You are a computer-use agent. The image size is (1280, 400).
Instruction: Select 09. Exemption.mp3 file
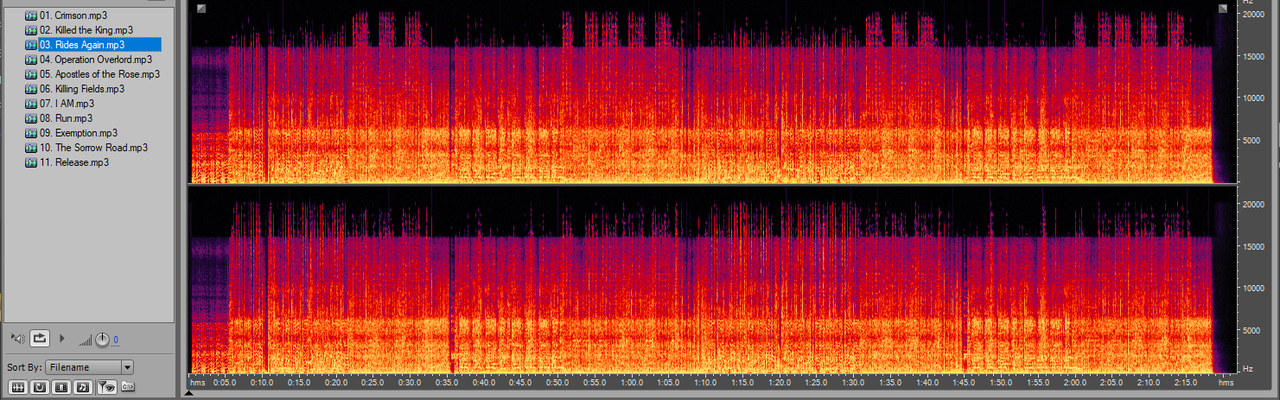point(78,132)
